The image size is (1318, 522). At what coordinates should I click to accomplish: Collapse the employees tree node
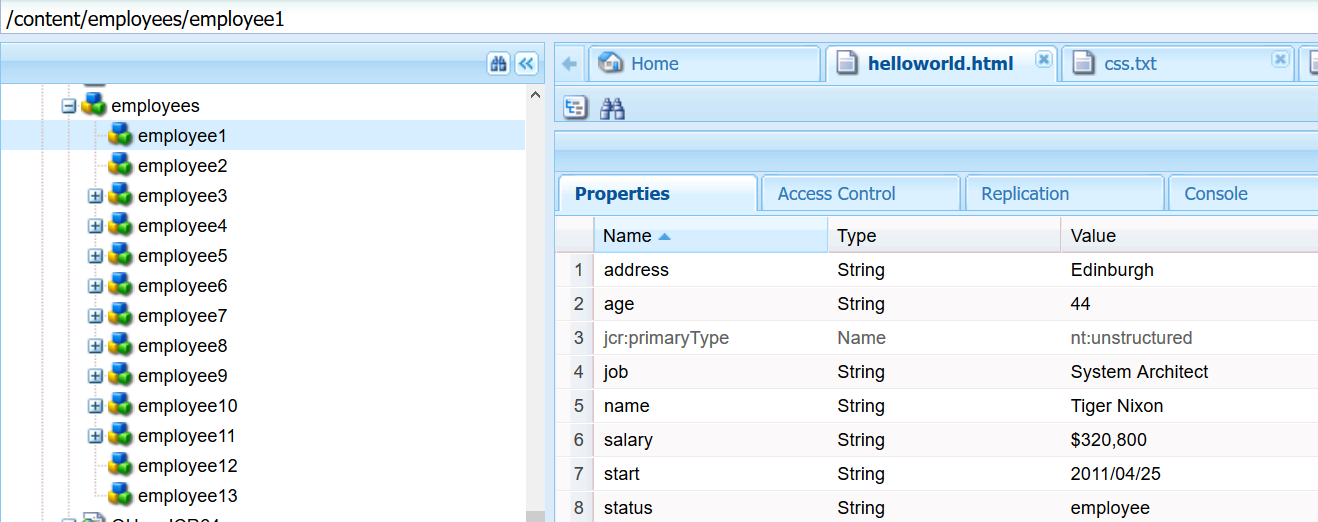(69, 105)
